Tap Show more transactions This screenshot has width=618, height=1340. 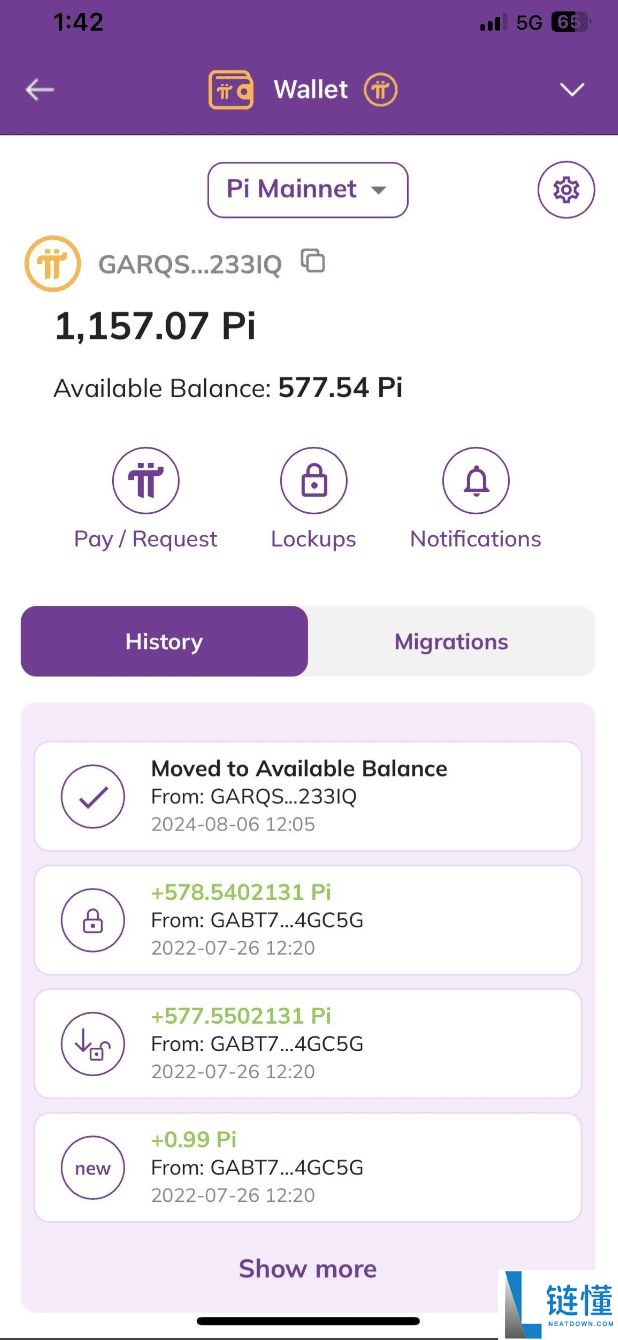(308, 1268)
